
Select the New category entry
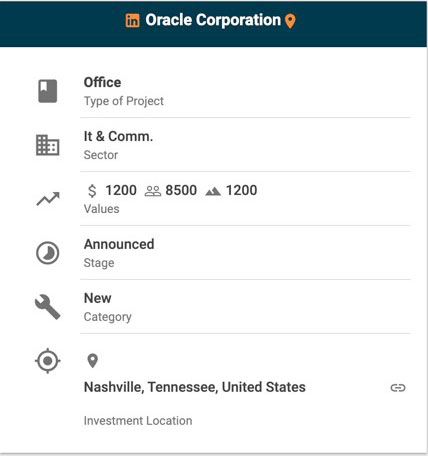click(x=245, y=307)
